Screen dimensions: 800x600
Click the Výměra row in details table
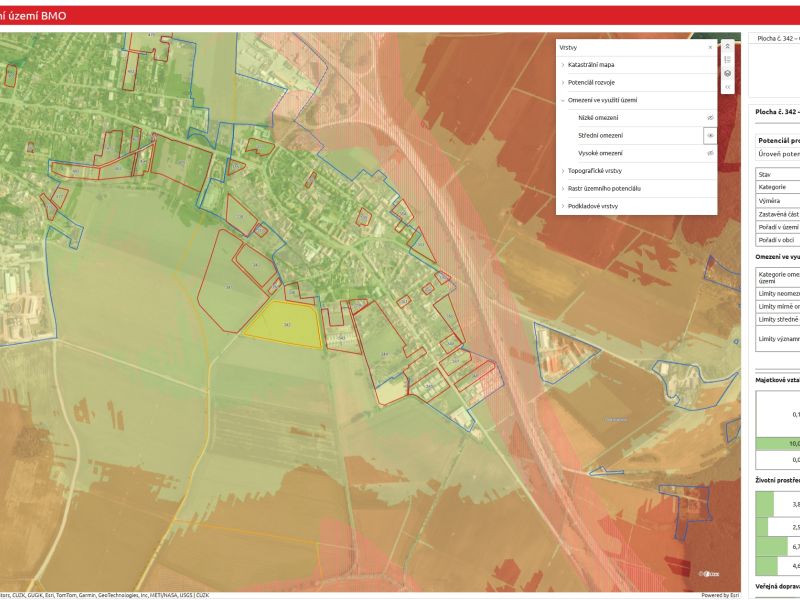[x=777, y=201]
